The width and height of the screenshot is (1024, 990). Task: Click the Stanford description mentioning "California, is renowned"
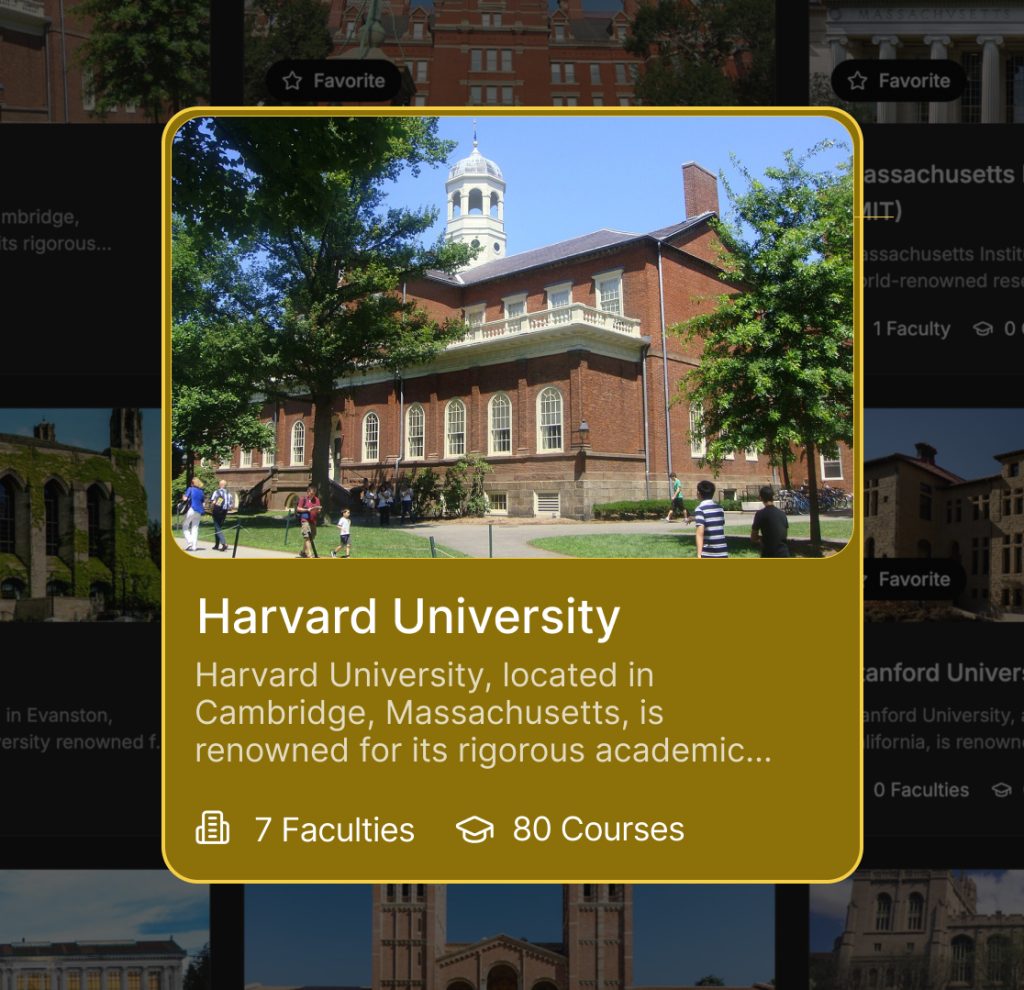point(944,729)
